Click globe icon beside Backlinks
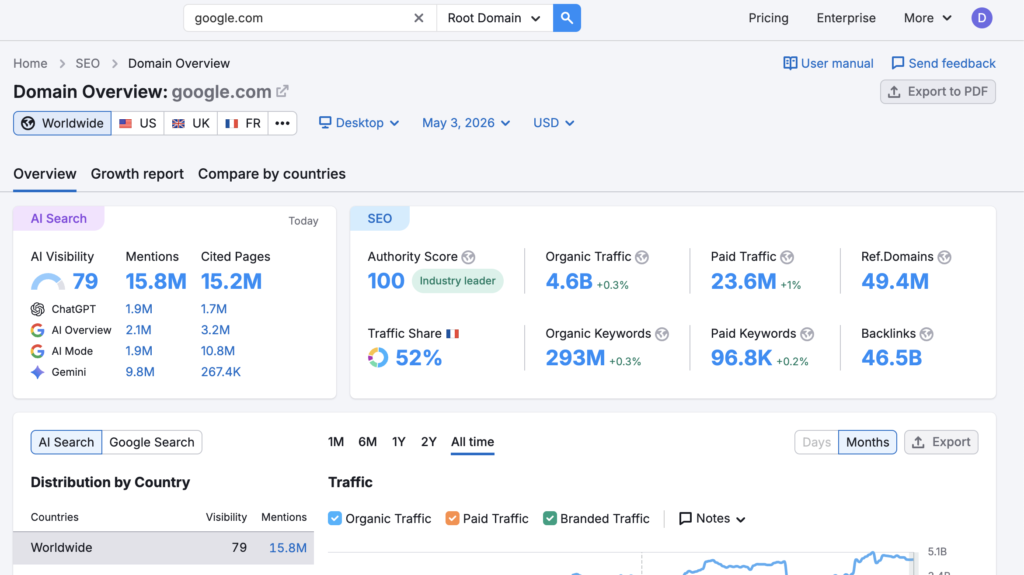Image resolution: width=1024 pixels, height=575 pixels. [x=927, y=334]
